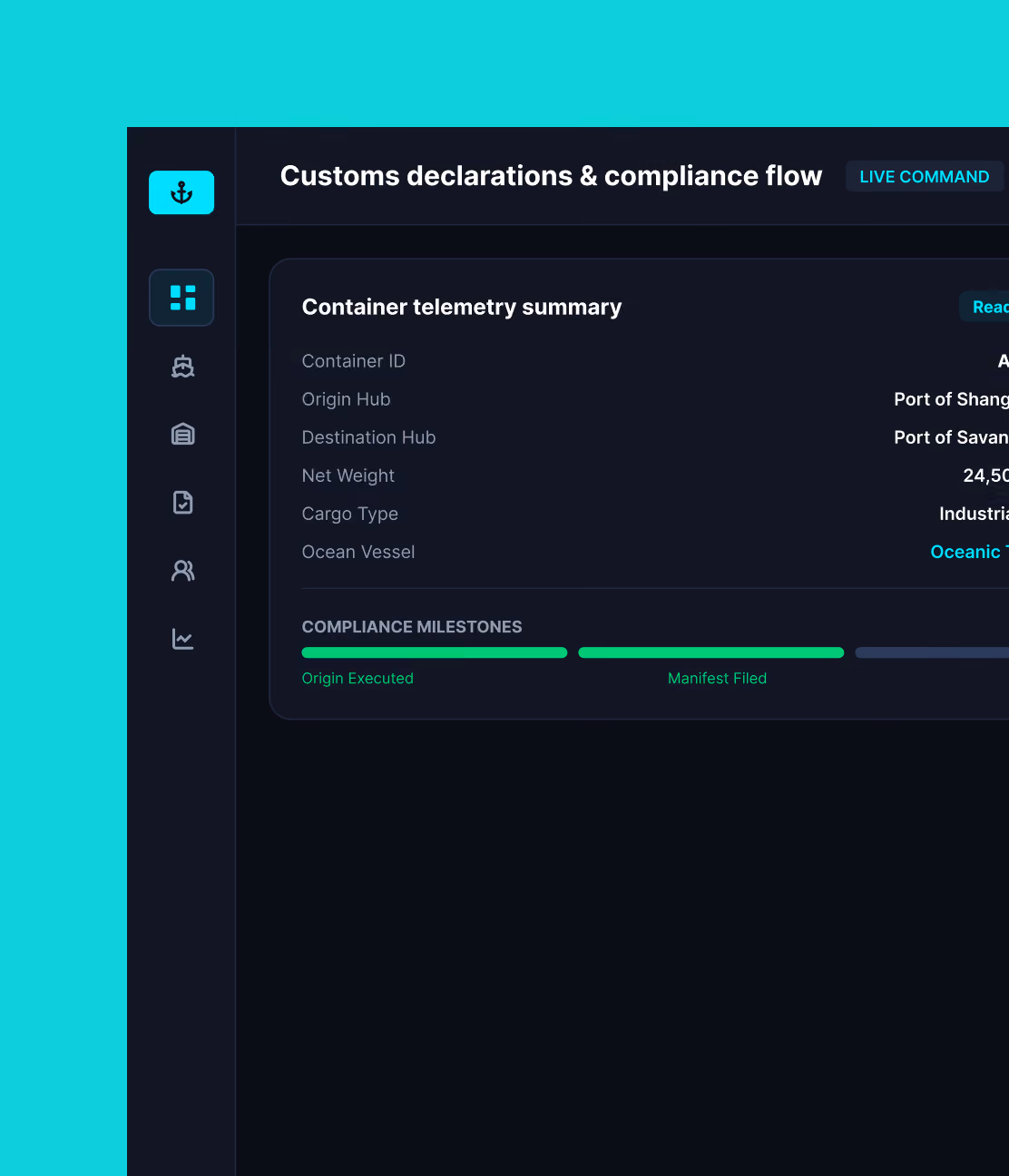Click the Manifest Filed label
The width and height of the screenshot is (1009, 1176).
(x=717, y=678)
